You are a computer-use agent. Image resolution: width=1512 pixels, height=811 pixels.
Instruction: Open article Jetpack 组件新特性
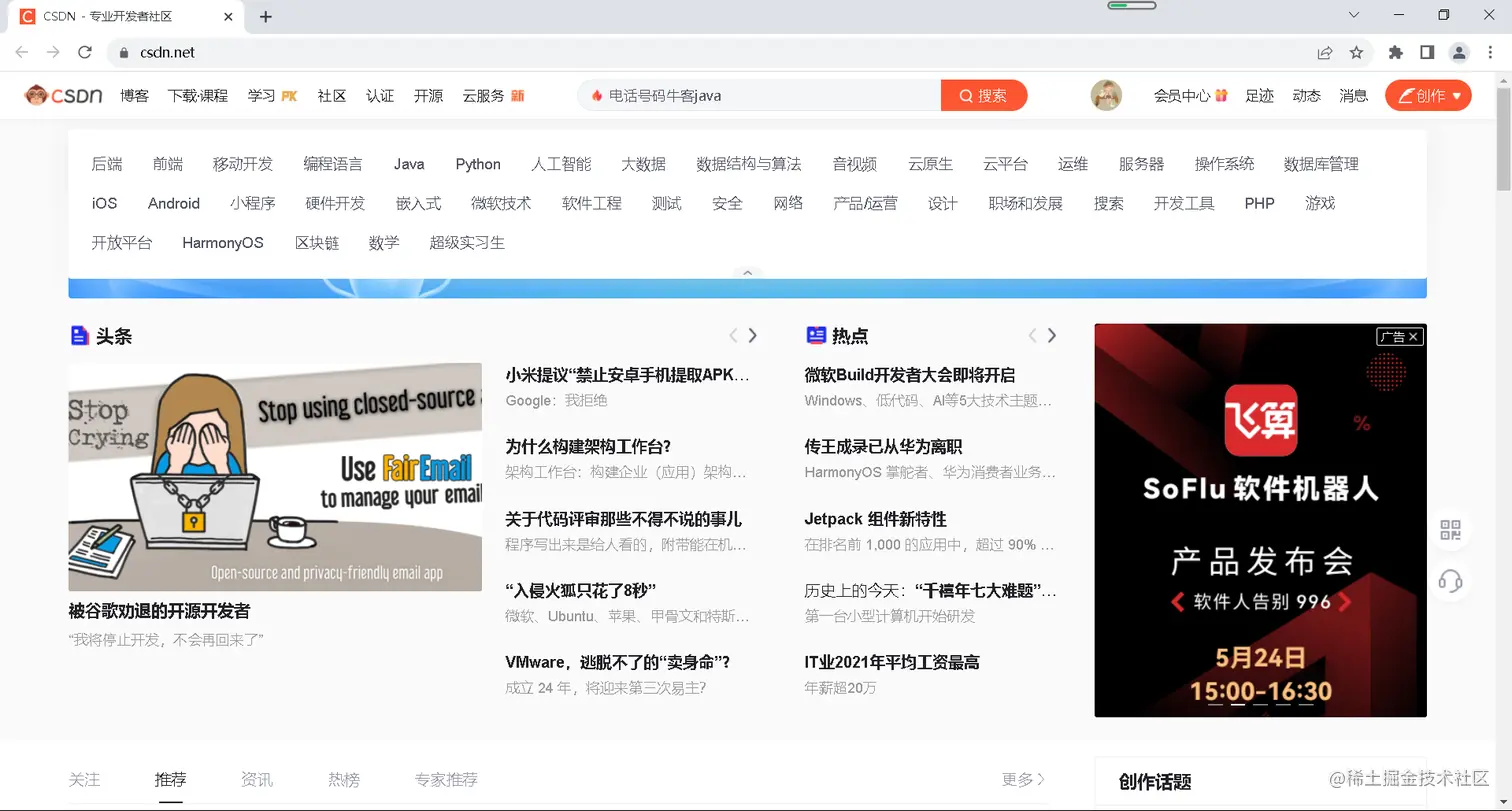[876, 519]
